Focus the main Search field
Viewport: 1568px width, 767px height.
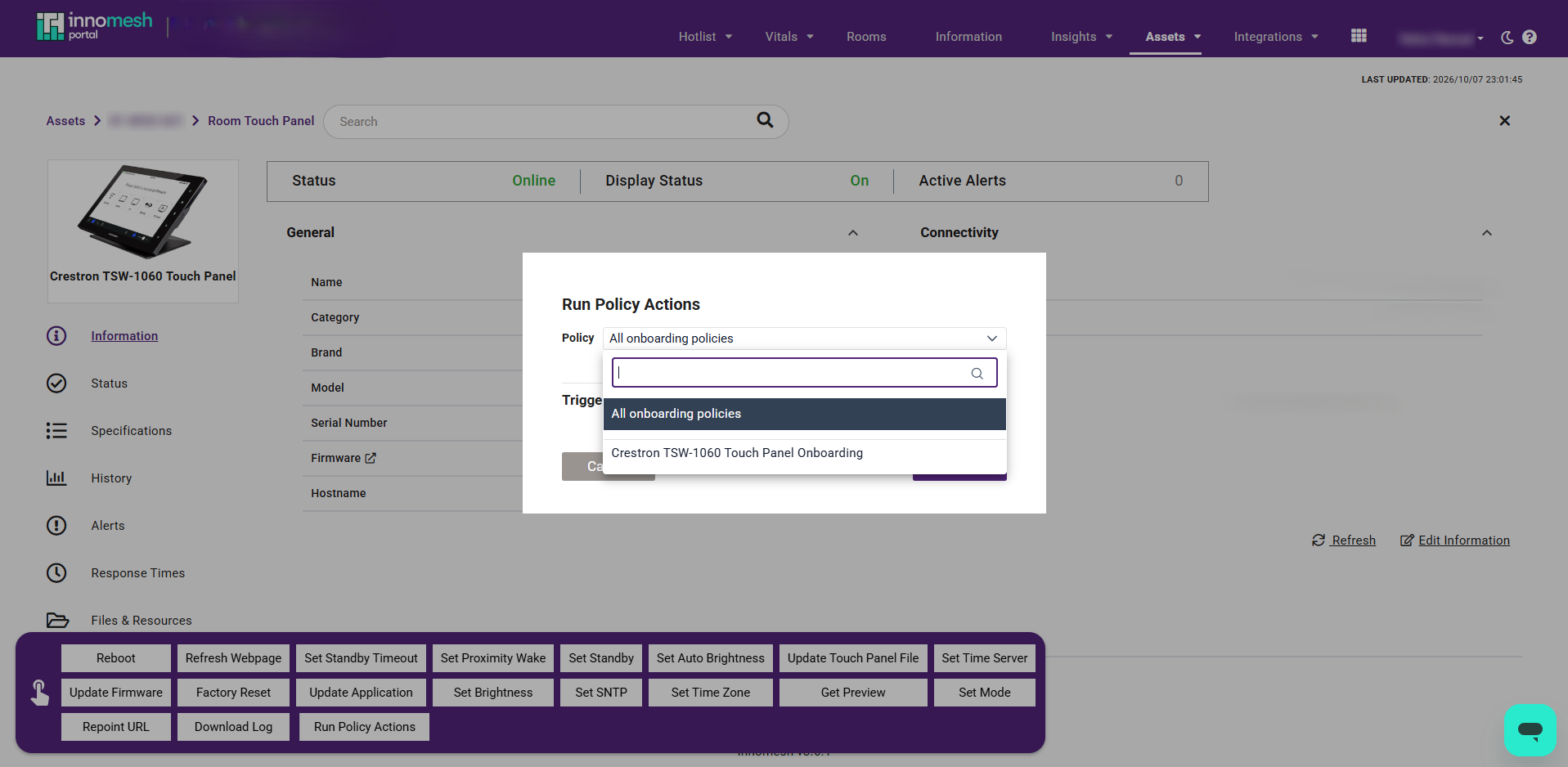point(556,121)
